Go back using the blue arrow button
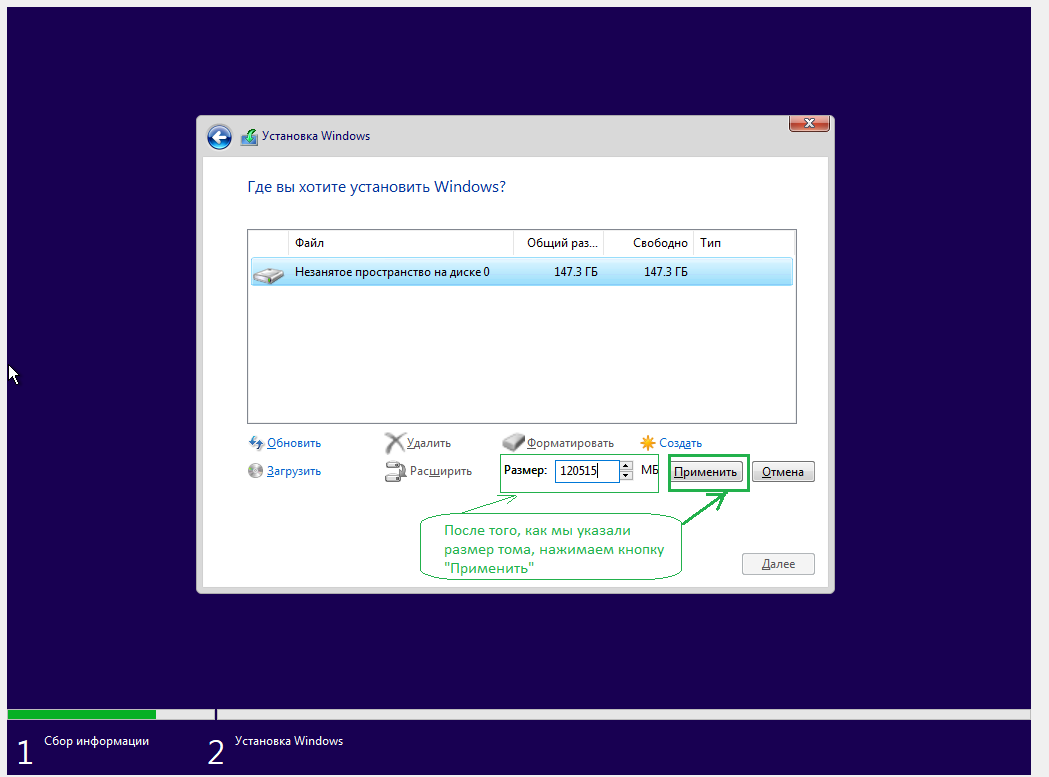Screen dimensions: 1049x777 point(219,137)
